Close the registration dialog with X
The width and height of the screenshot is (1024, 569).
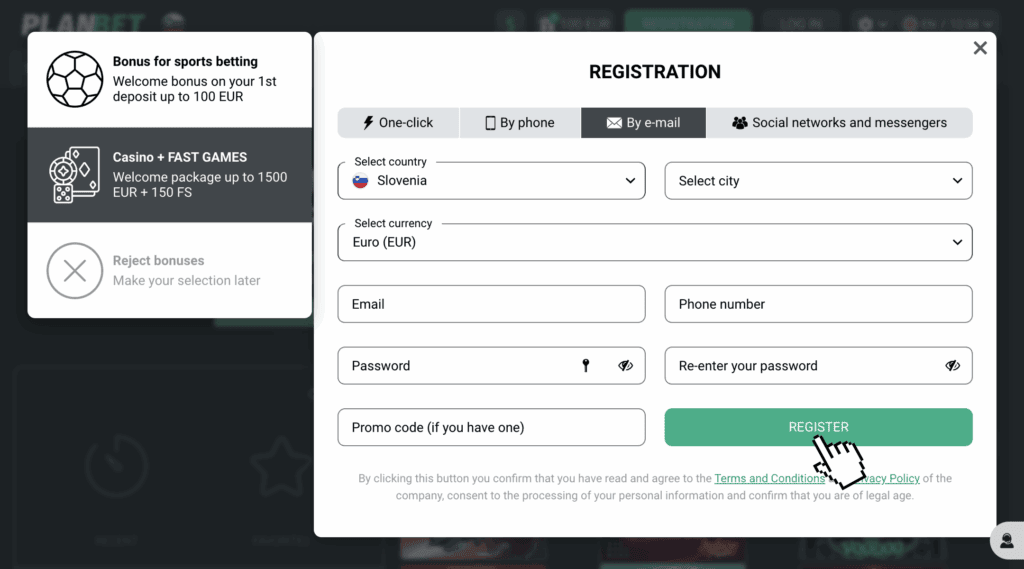click(x=980, y=48)
